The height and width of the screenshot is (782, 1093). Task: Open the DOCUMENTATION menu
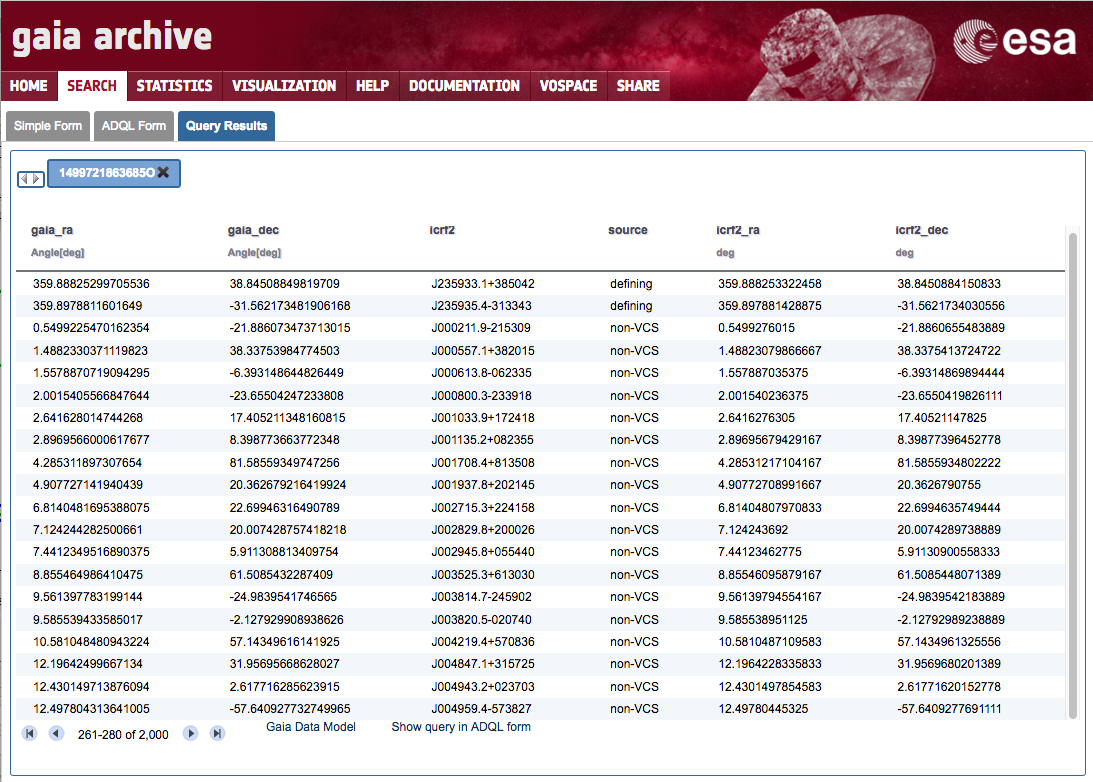(x=464, y=86)
